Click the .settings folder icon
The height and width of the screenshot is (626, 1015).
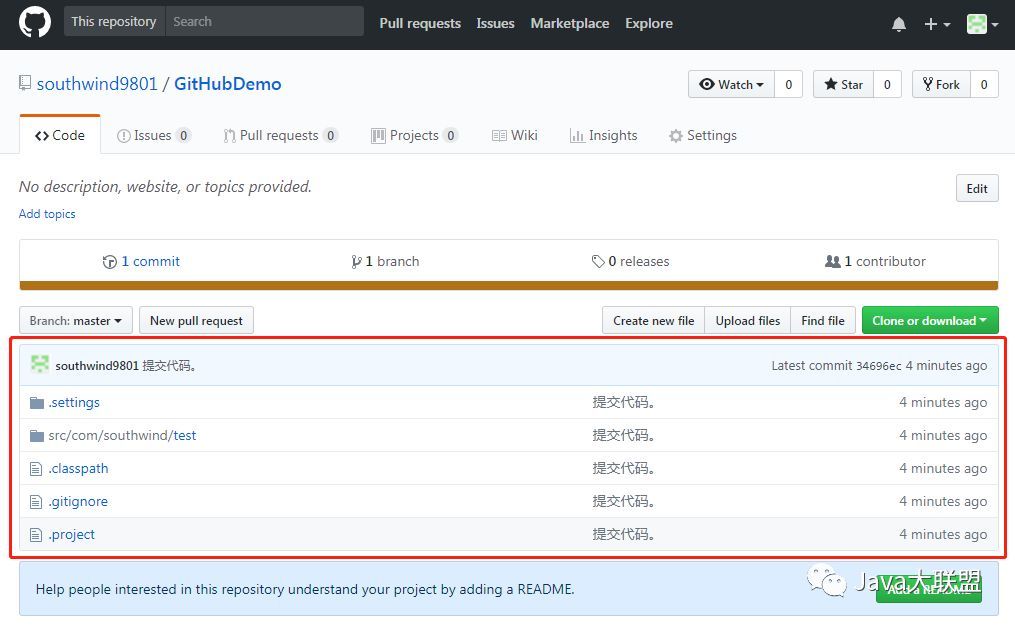pos(37,403)
